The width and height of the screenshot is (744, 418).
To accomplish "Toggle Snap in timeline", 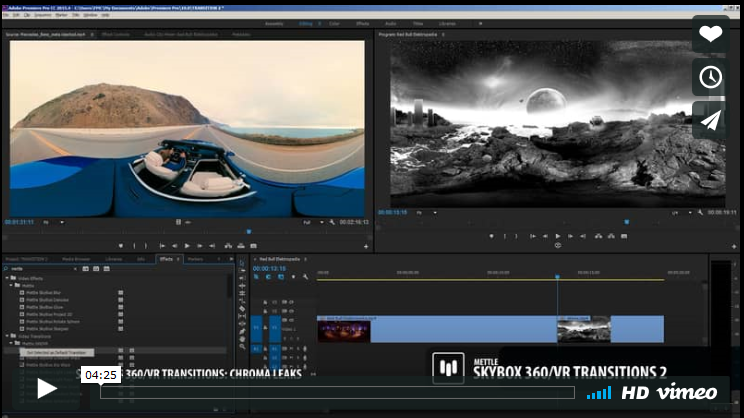I will click(x=269, y=277).
